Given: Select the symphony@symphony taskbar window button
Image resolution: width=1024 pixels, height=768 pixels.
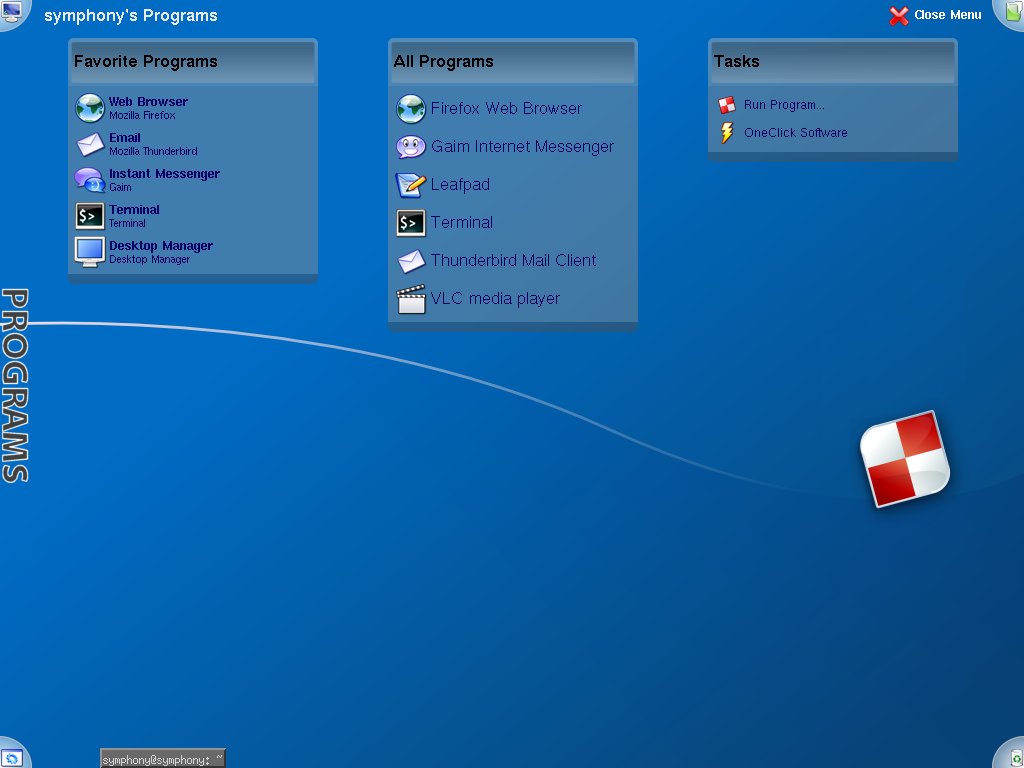Looking at the screenshot, I should (163, 759).
